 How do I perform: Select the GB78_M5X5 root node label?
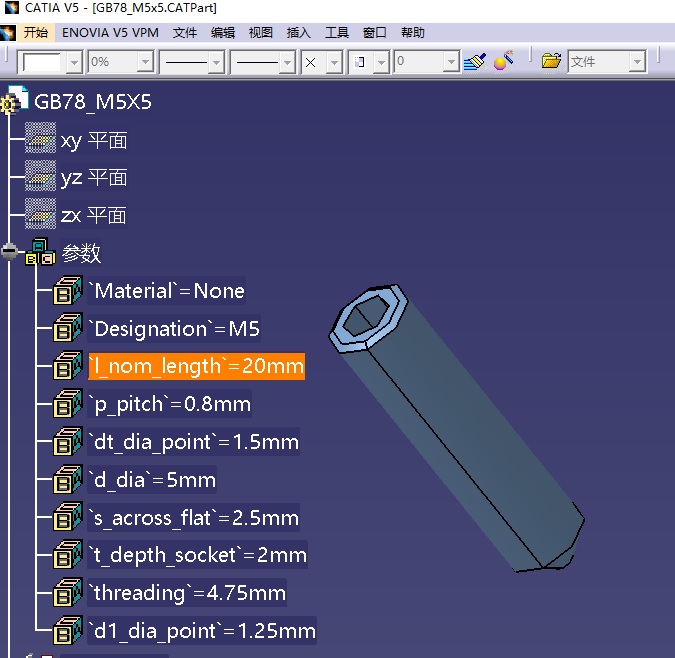[93, 102]
